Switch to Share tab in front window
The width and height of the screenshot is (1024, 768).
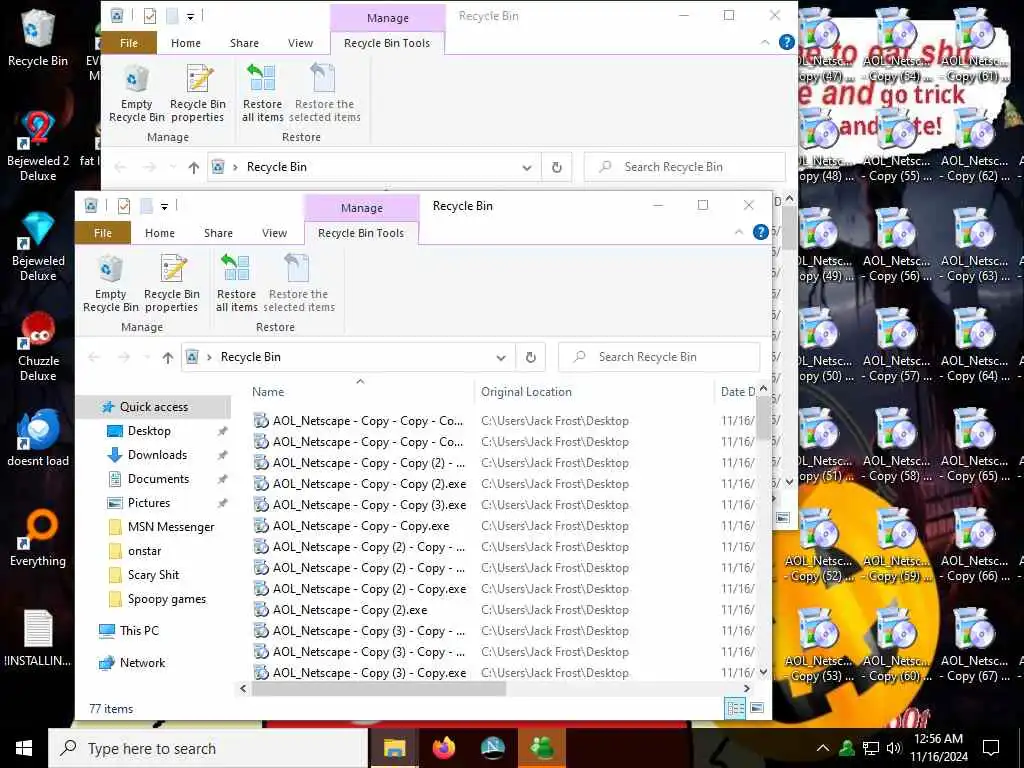(218, 233)
